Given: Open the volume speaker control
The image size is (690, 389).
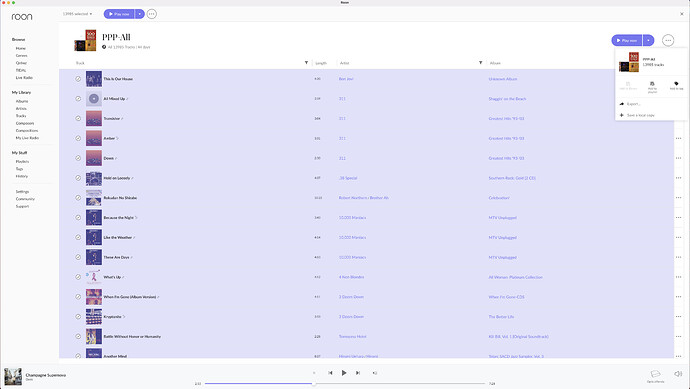Looking at the screenshot, I should [678, 374].
